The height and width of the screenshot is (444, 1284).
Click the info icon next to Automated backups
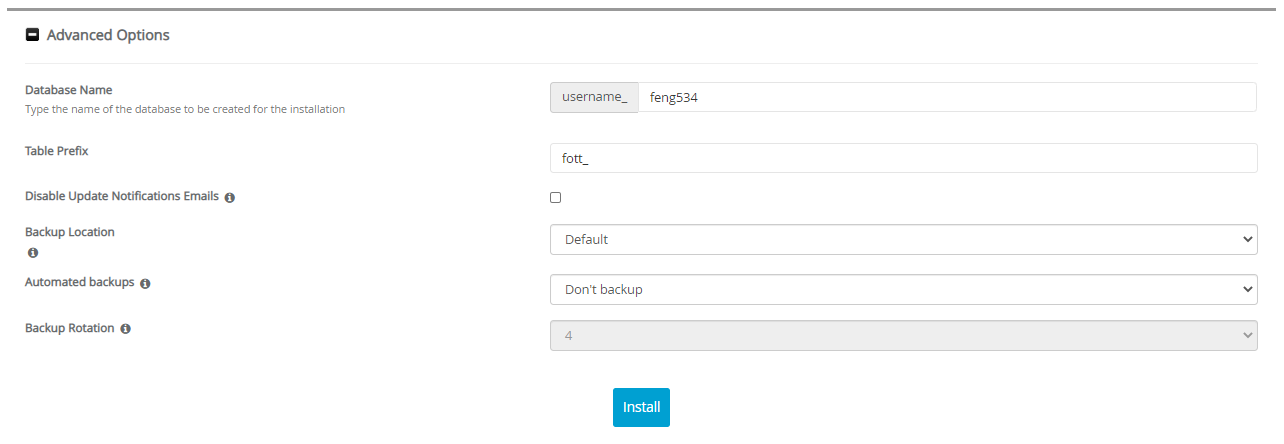[x=145, y=284]
